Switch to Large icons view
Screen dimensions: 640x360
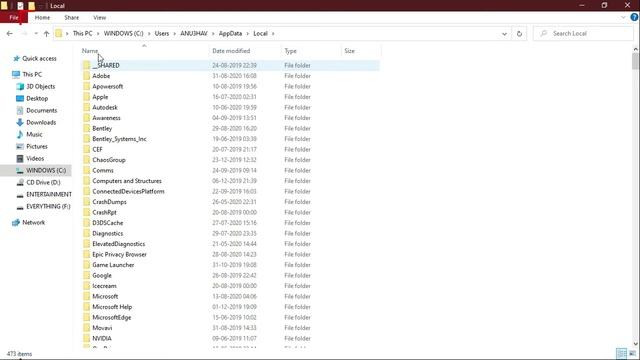633,353
